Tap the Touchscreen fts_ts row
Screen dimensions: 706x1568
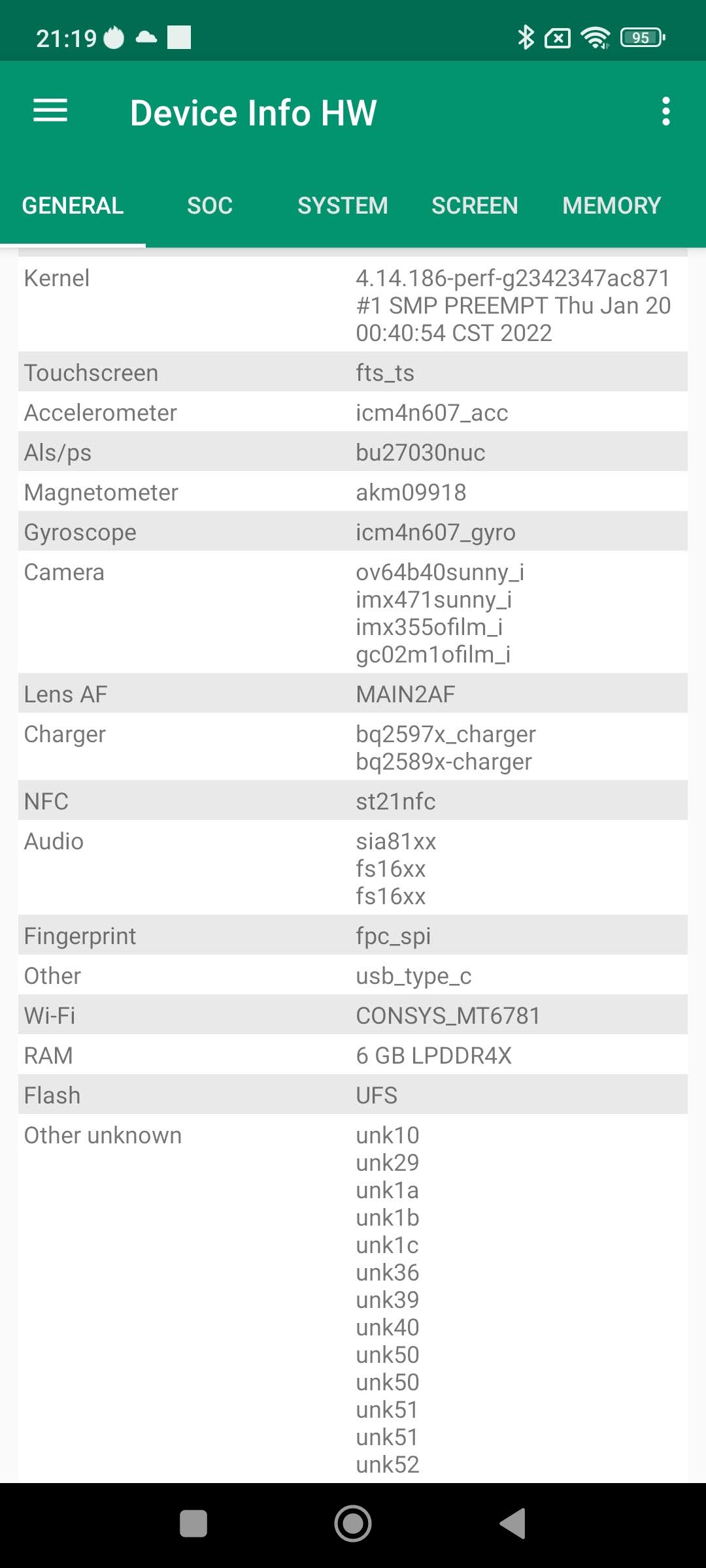(x=353, y=372)
